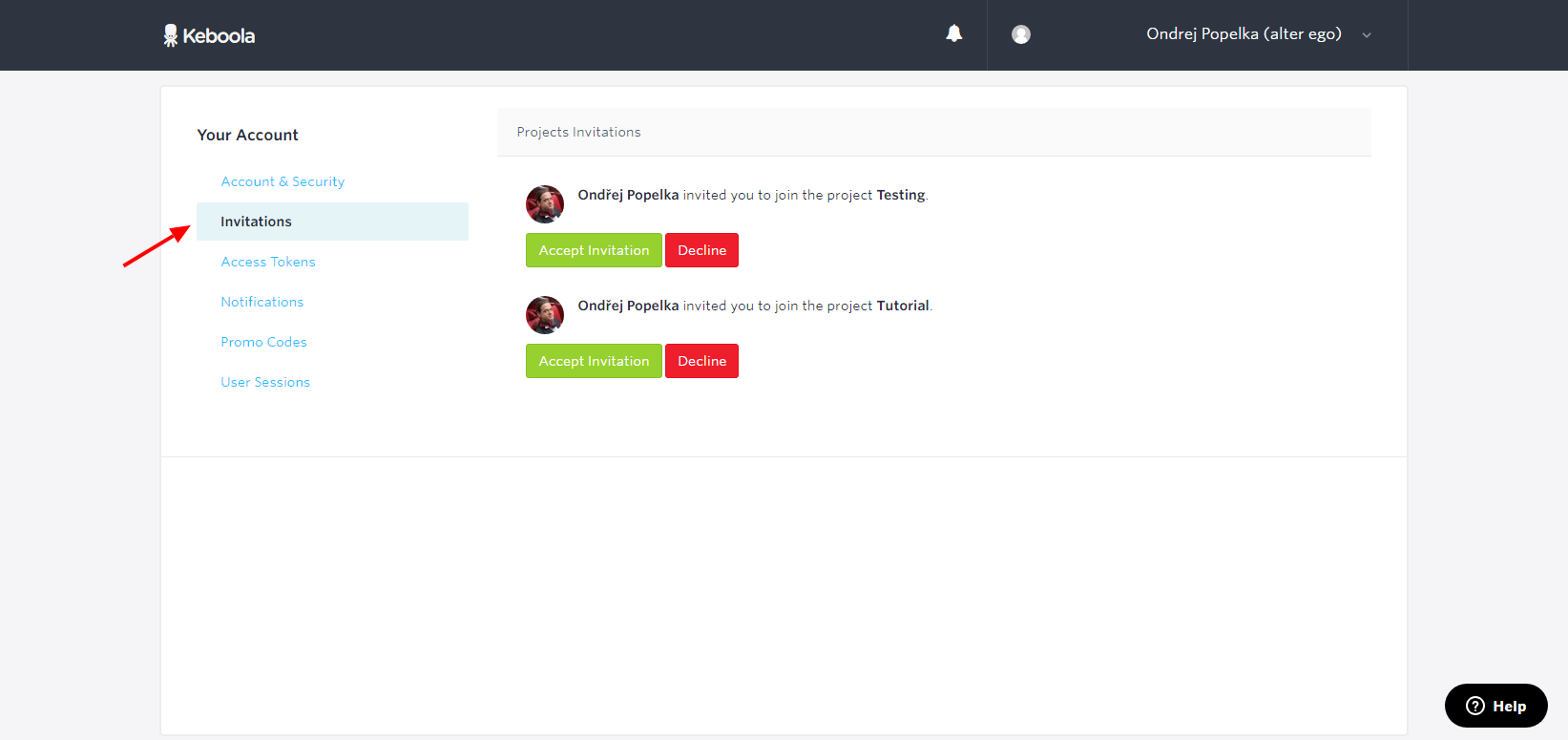Click the Keboola logo
Screen dimensions: 1568x740
coord(209,35)
